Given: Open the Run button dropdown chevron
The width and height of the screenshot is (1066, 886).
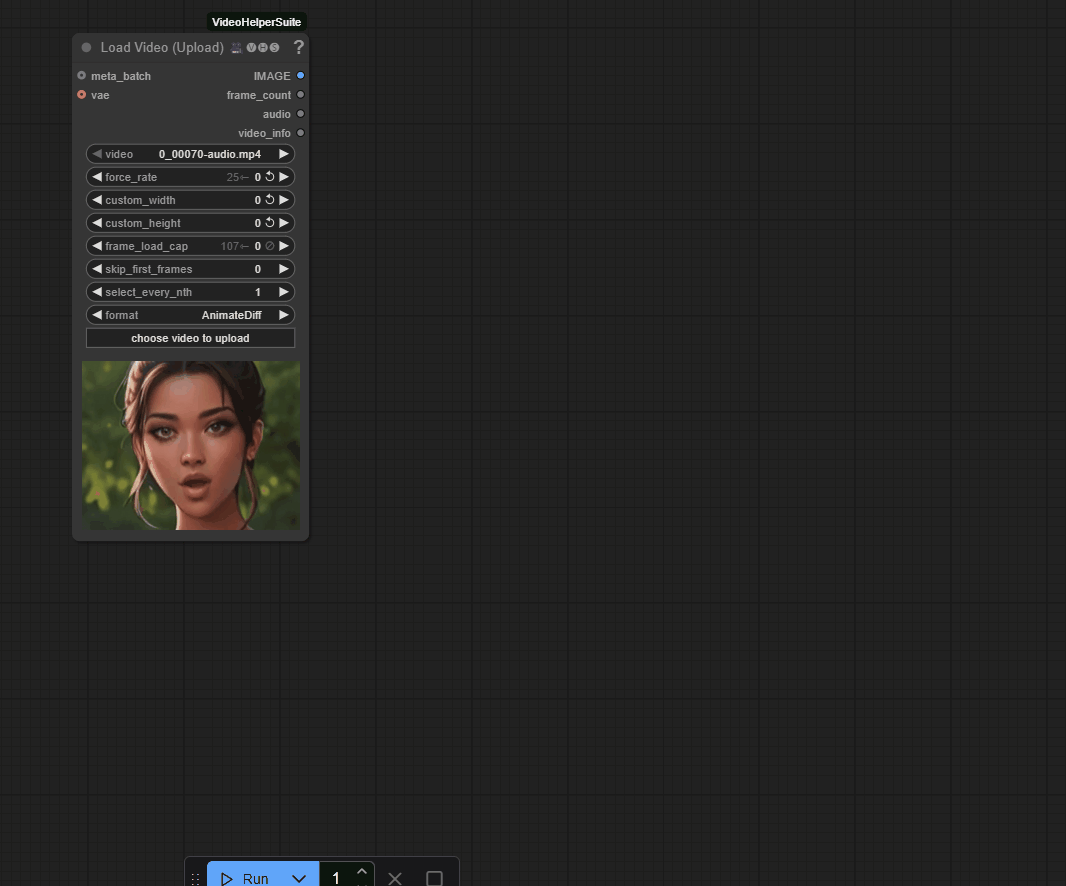Looking at the screenshot, I should click(x=299, y=878).
